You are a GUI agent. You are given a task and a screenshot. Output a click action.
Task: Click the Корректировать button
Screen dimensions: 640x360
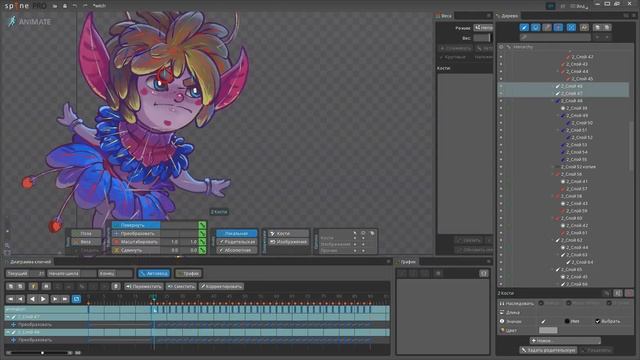point(222,286)
